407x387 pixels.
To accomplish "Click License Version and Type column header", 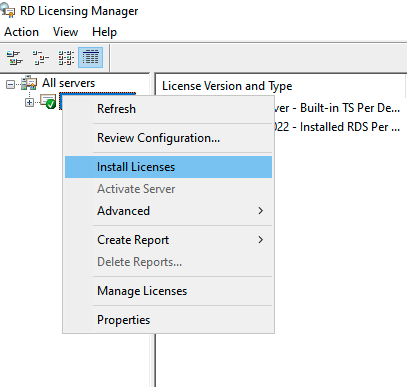I will click(x=227, y=86).
